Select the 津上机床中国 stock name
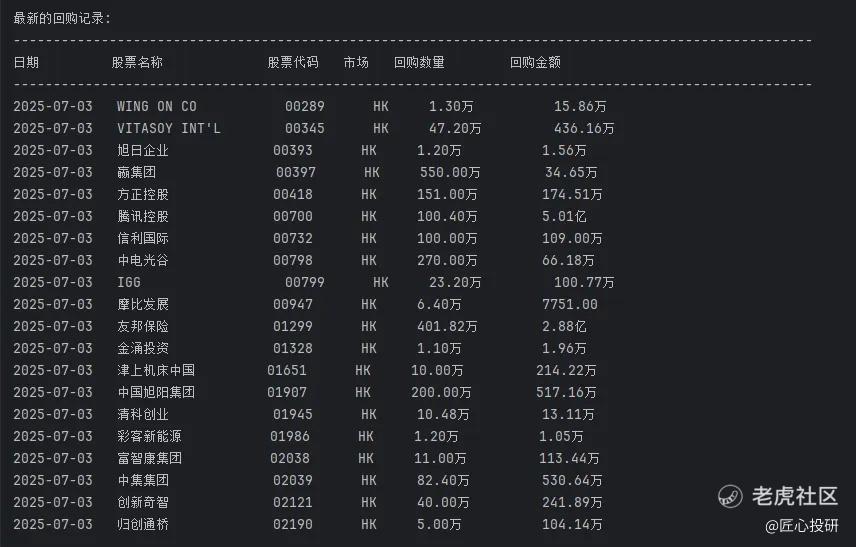The width and height of the screenshot is (856, 547). tap(156, 370)
